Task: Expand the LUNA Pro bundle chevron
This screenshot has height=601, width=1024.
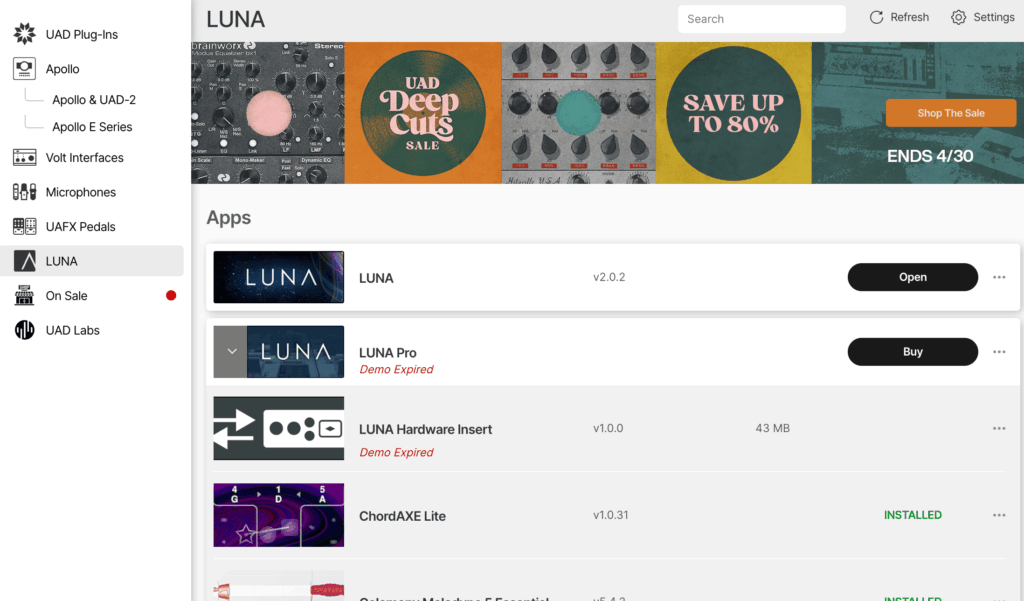Action: 231,351
